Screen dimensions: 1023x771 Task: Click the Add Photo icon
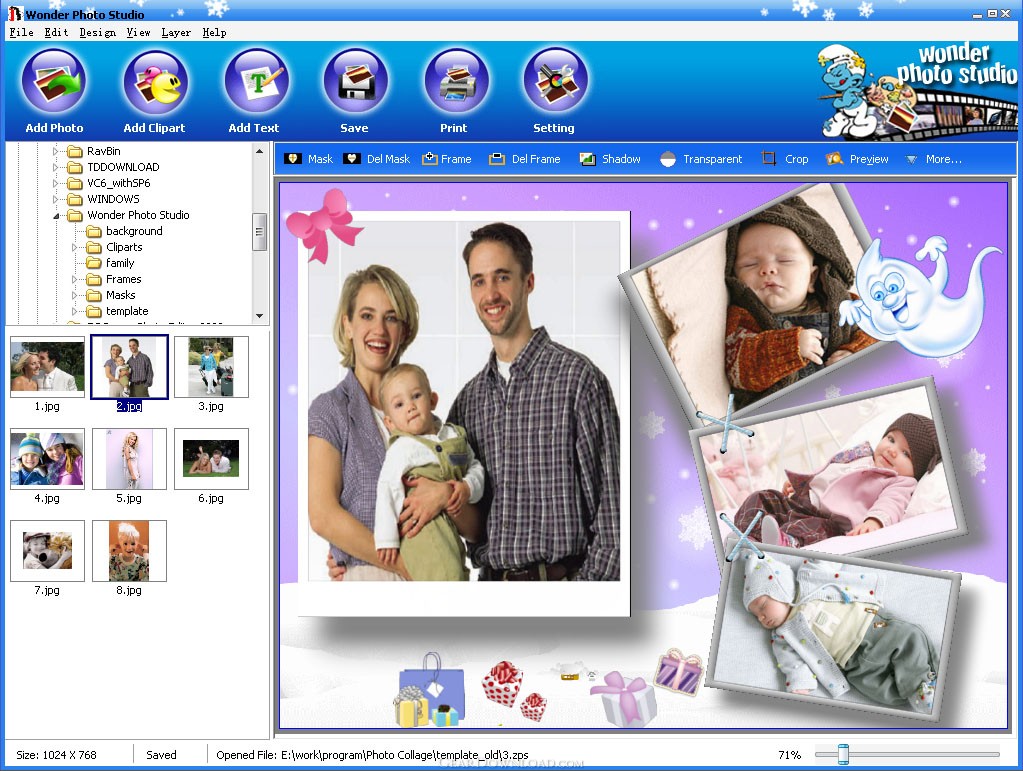(x=54, y=82)
